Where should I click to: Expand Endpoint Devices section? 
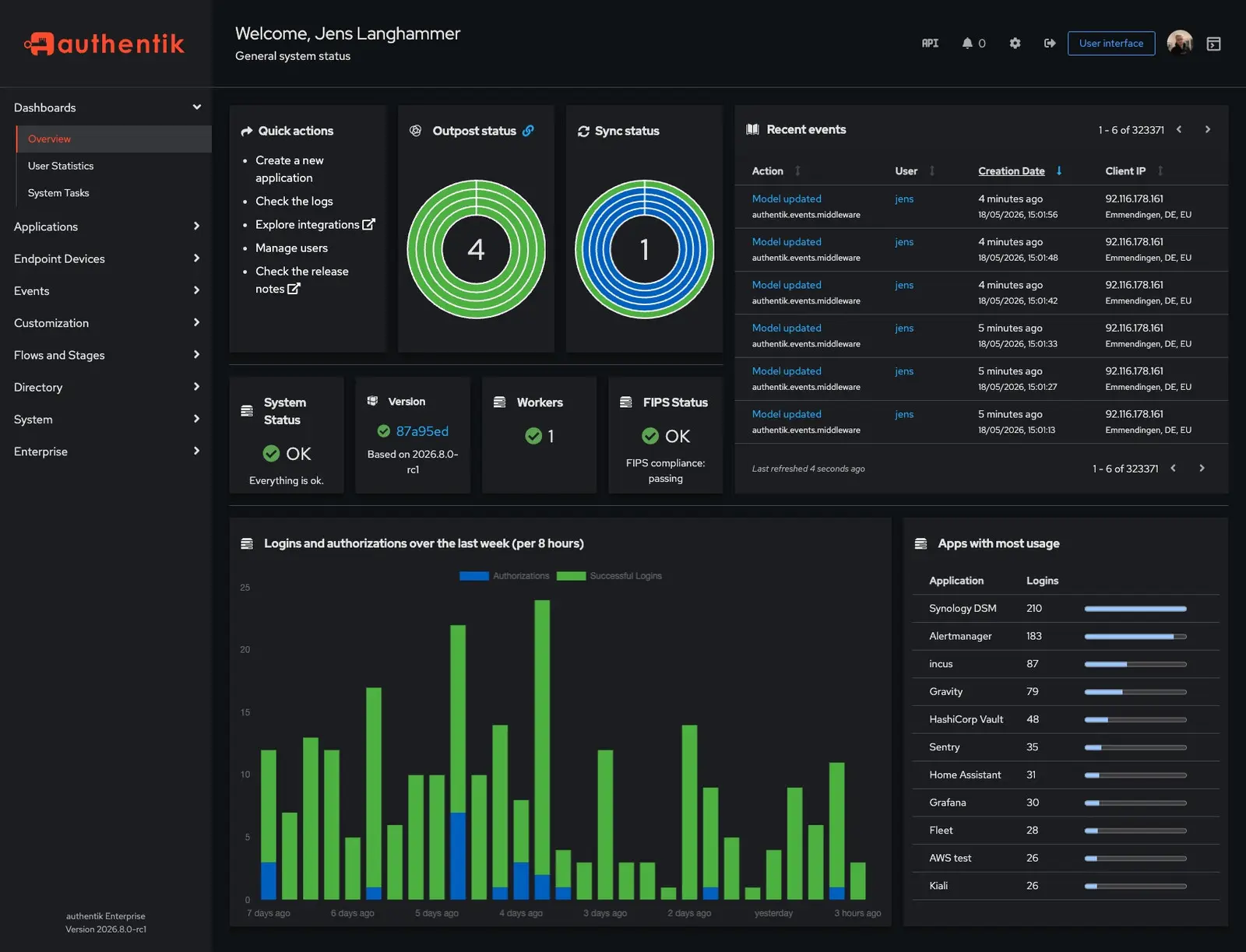point(106,258)
